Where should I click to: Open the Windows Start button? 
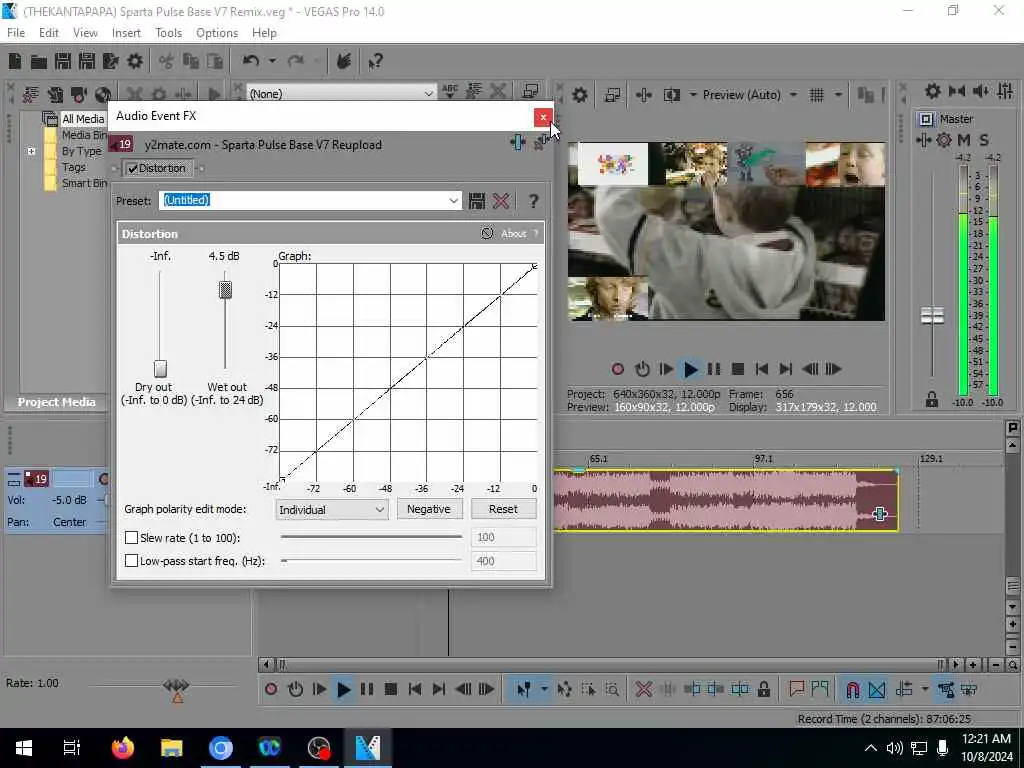click(x=24, y=748)
